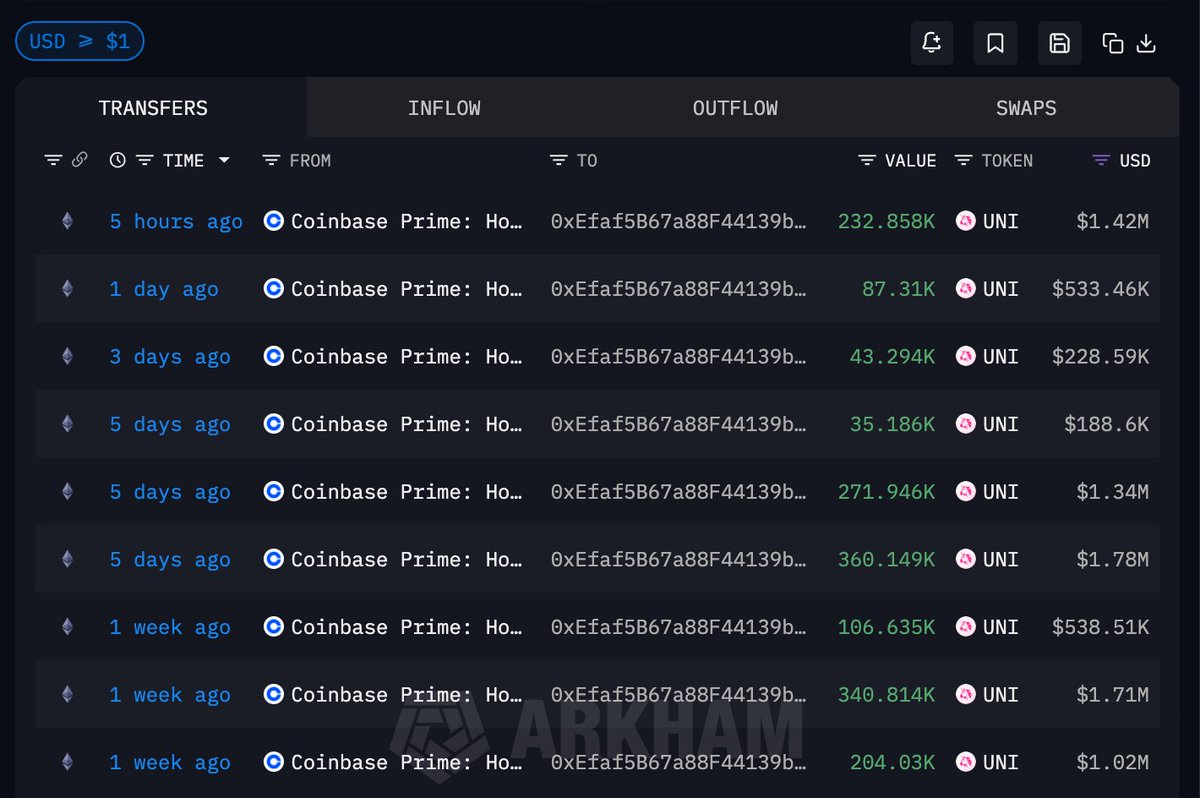Switch to the INFLOW tab
Viewport: 1200px width, 798px height.
444,108
